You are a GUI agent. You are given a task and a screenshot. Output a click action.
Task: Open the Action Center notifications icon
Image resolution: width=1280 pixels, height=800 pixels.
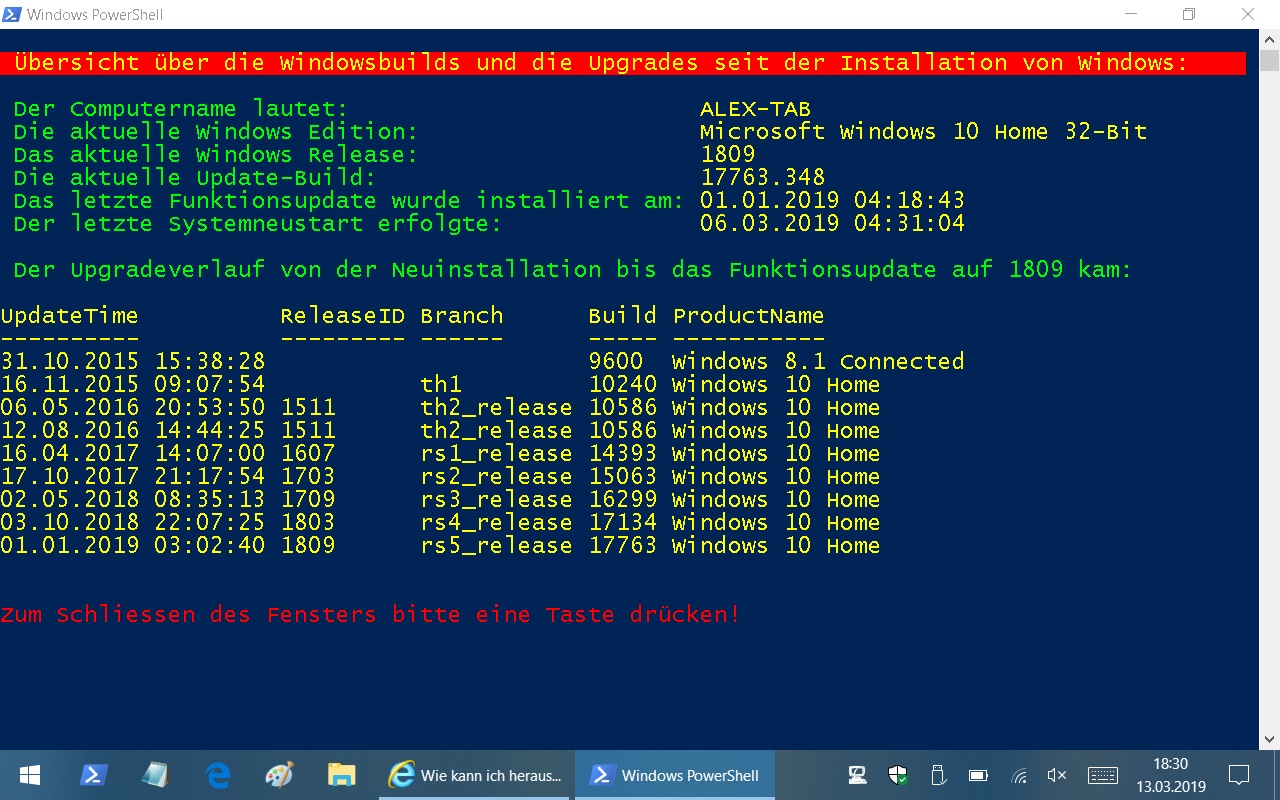(1239, 775)
